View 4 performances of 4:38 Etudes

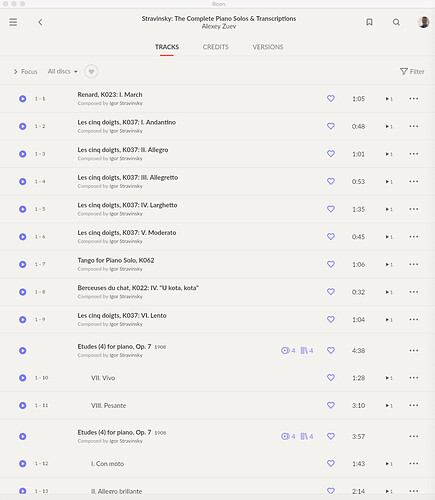click(x=288, y=351)
